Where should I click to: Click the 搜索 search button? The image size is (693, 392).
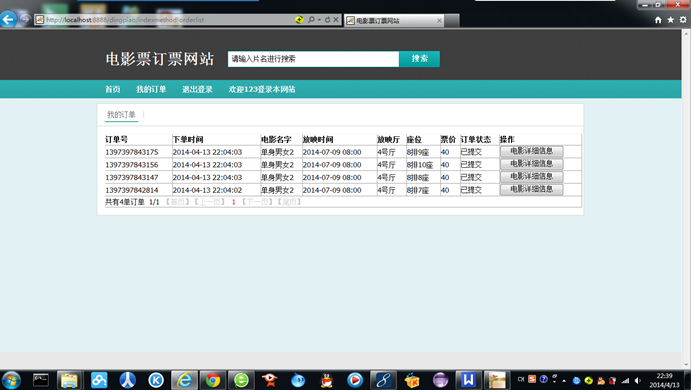[x=419, y=59]
